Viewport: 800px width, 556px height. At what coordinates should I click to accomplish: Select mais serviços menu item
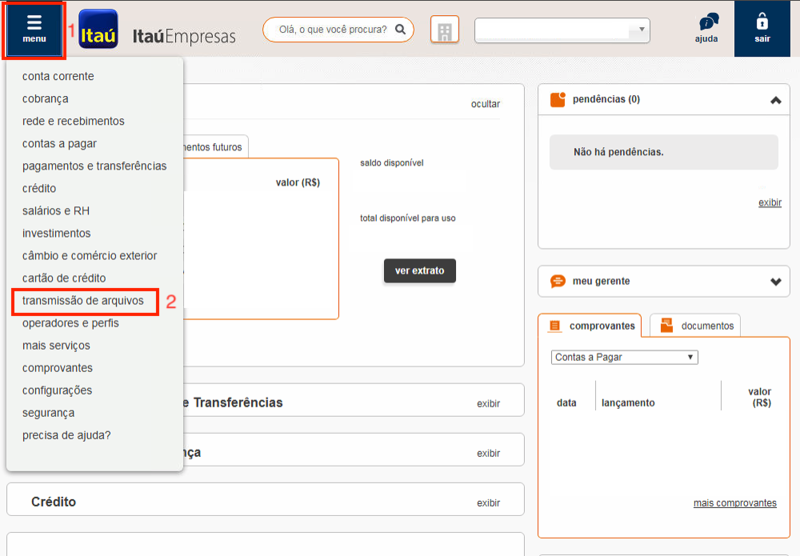(56, 345)
